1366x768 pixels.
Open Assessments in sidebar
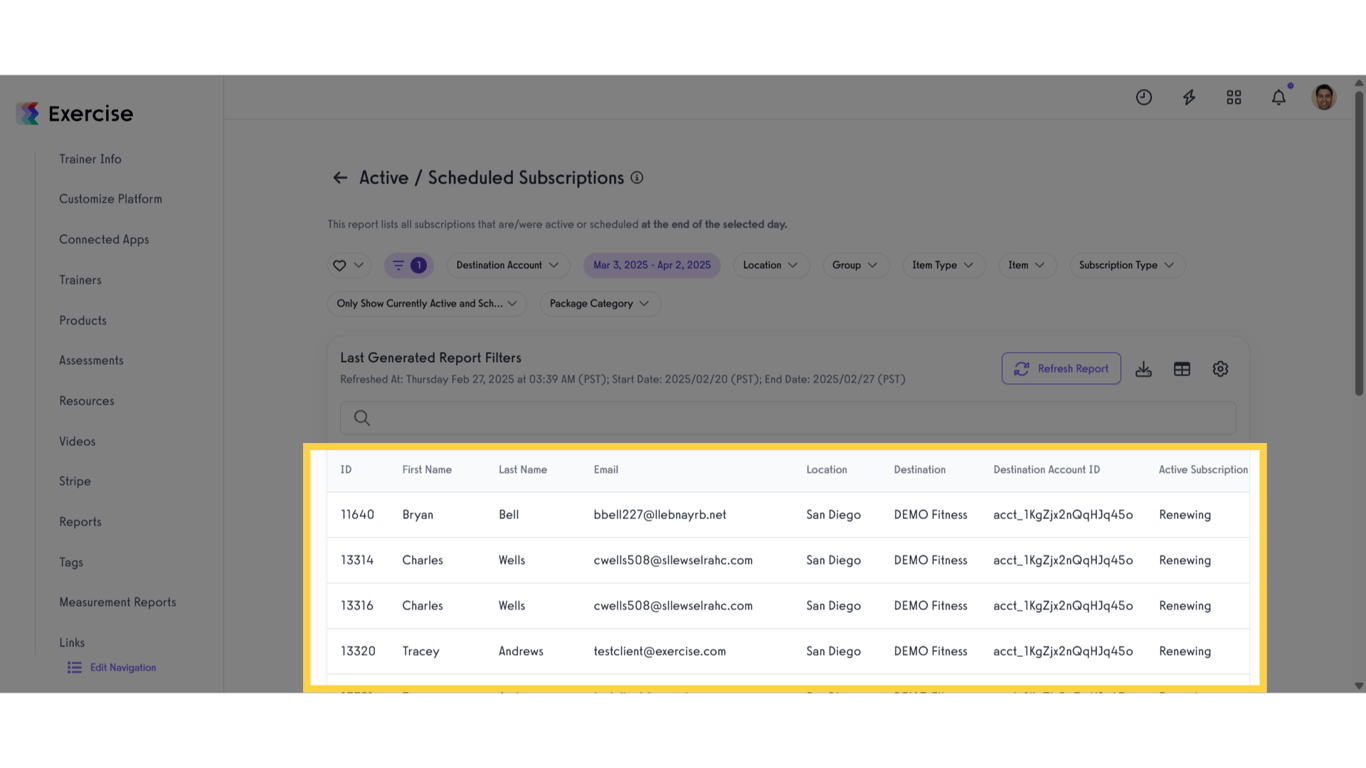(x=91, y=360)
